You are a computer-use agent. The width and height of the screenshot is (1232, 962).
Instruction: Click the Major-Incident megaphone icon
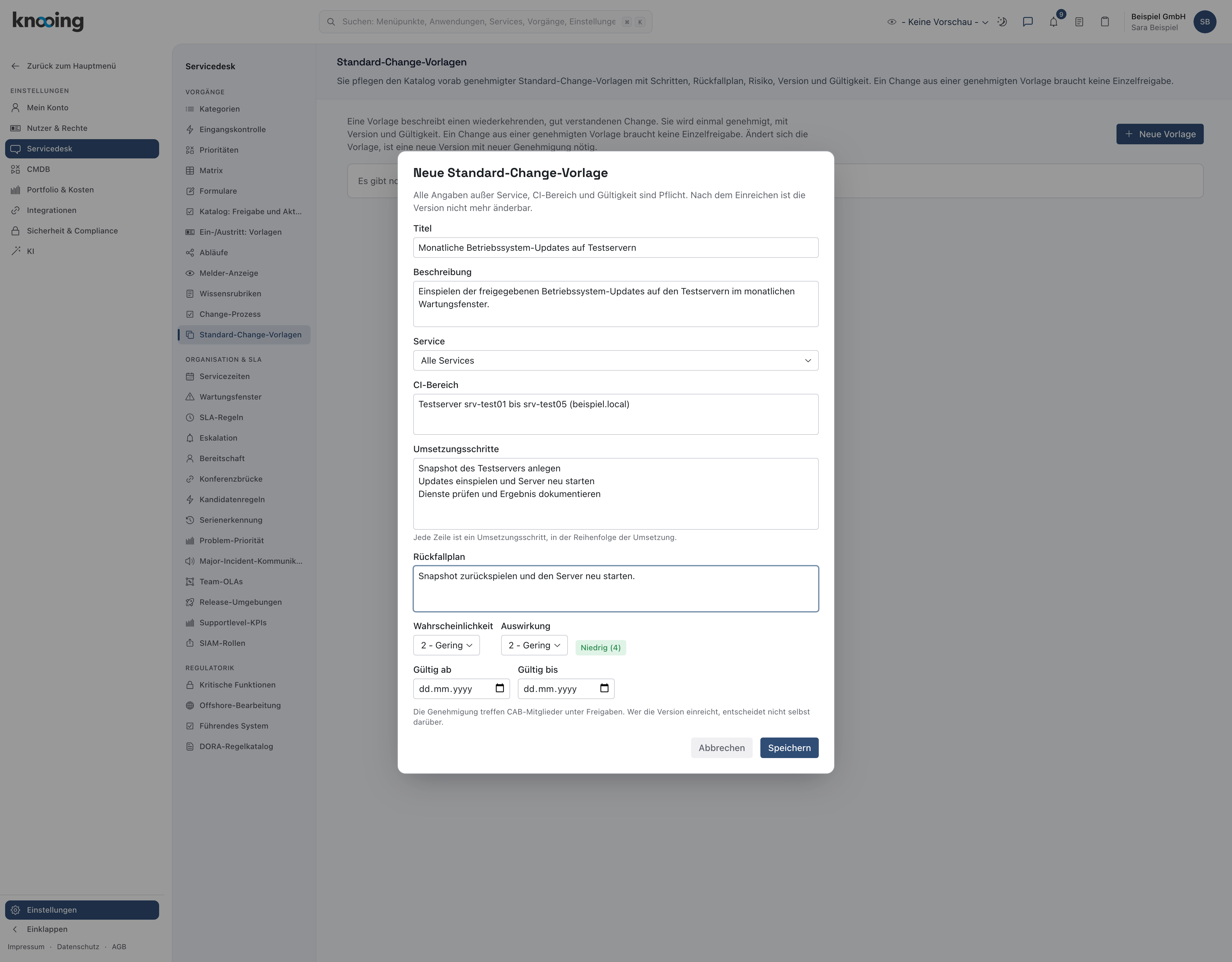(190, 561)
